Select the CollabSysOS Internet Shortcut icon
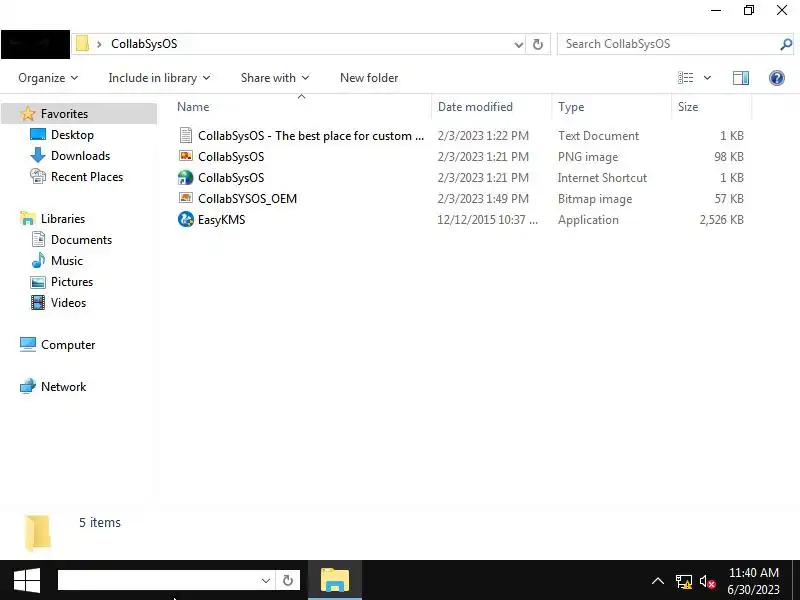The image size is (800, 600). 186,178
